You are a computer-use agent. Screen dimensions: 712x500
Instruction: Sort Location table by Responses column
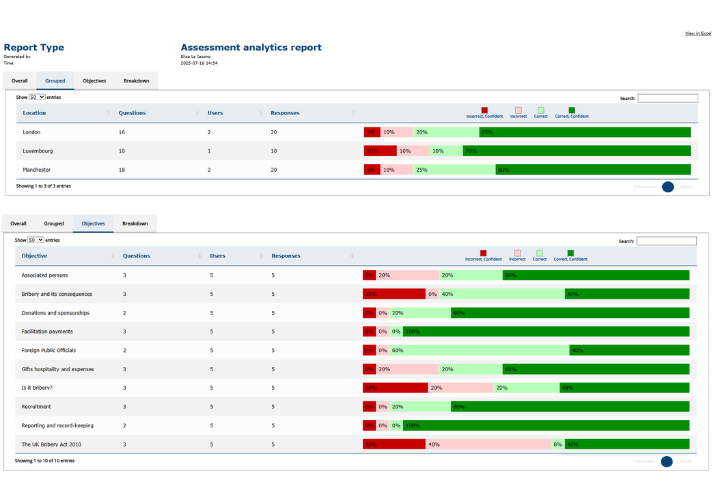(x=285, y=113)
